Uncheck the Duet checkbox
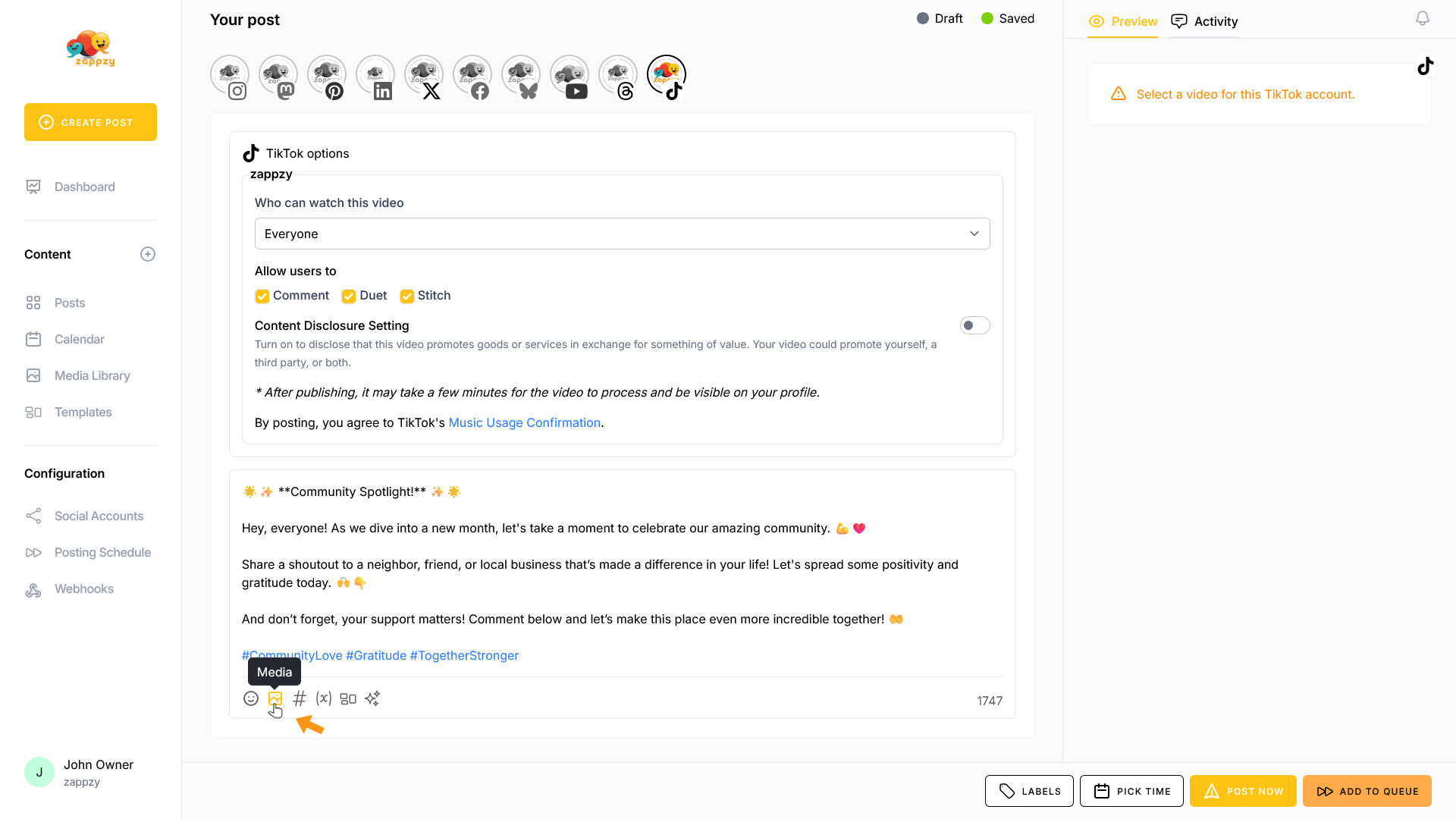 [x=349, y=296]
